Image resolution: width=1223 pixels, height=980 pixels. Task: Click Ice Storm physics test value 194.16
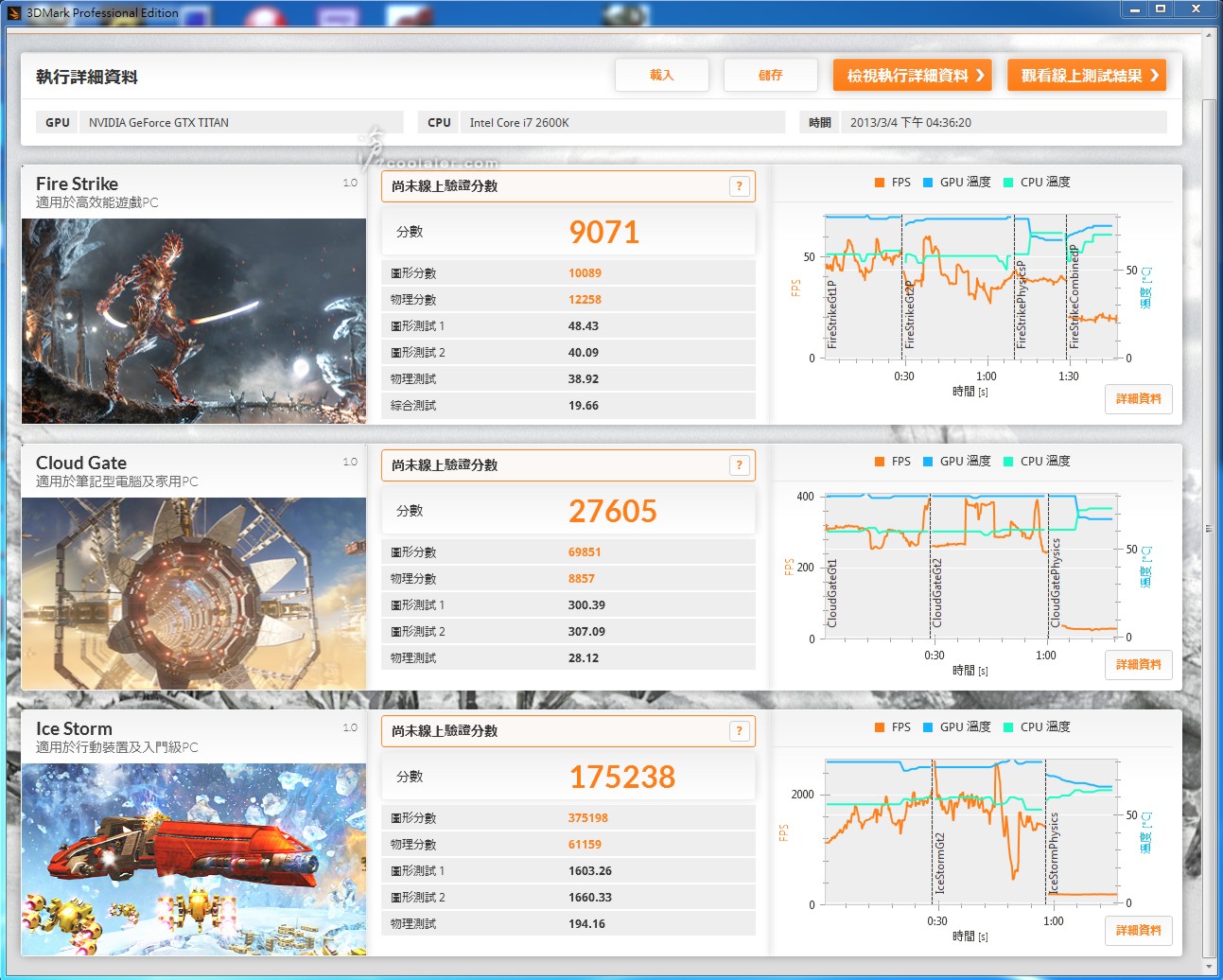coord(586,924)
